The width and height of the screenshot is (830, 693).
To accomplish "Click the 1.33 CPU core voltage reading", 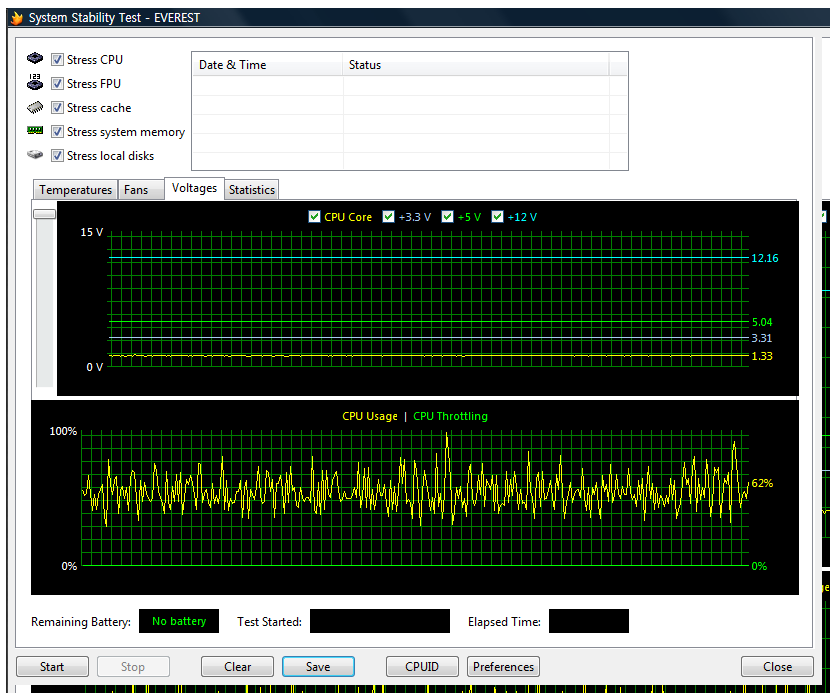I will 762,356.
